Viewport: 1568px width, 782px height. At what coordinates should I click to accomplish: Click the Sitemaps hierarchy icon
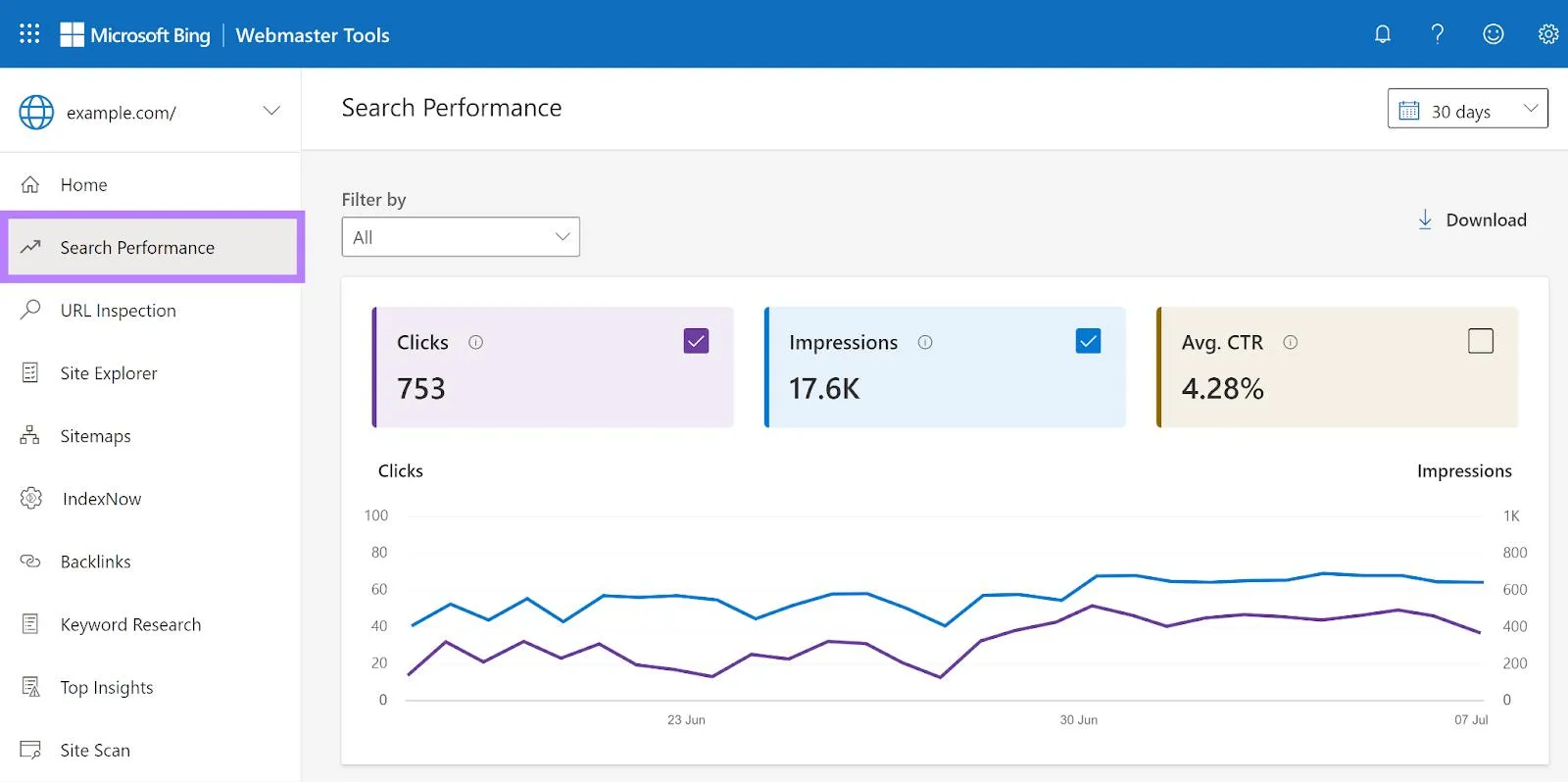(x=30, y=435)
